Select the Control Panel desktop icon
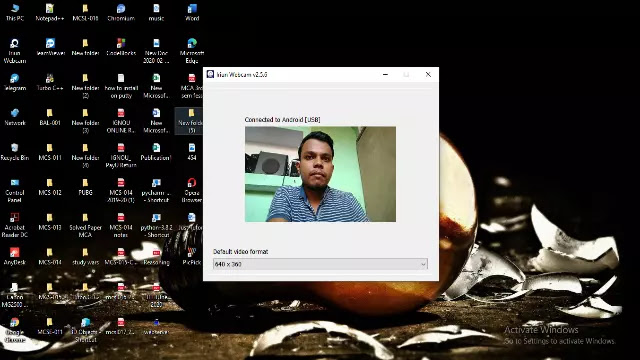Image resolution: width=640 pixels, height=360 pixels. click(15, 191)
